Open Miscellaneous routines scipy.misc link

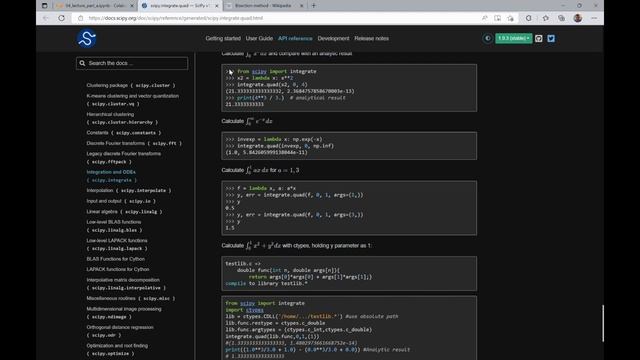click(x=131, y=298)
